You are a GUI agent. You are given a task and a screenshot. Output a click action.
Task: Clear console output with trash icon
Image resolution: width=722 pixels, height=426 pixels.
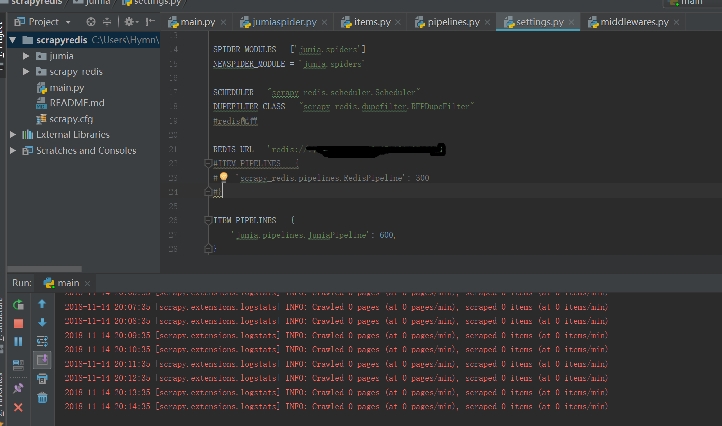[x=42, y=398]
